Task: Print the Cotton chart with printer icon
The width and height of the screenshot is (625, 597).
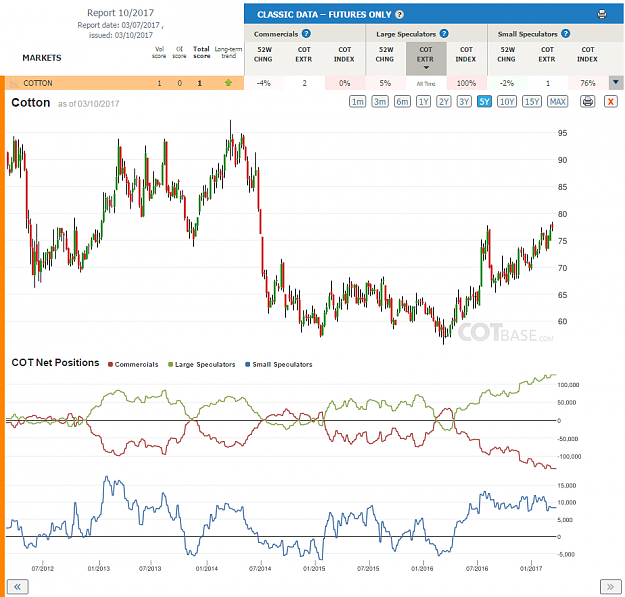Action: pos(588,102)
